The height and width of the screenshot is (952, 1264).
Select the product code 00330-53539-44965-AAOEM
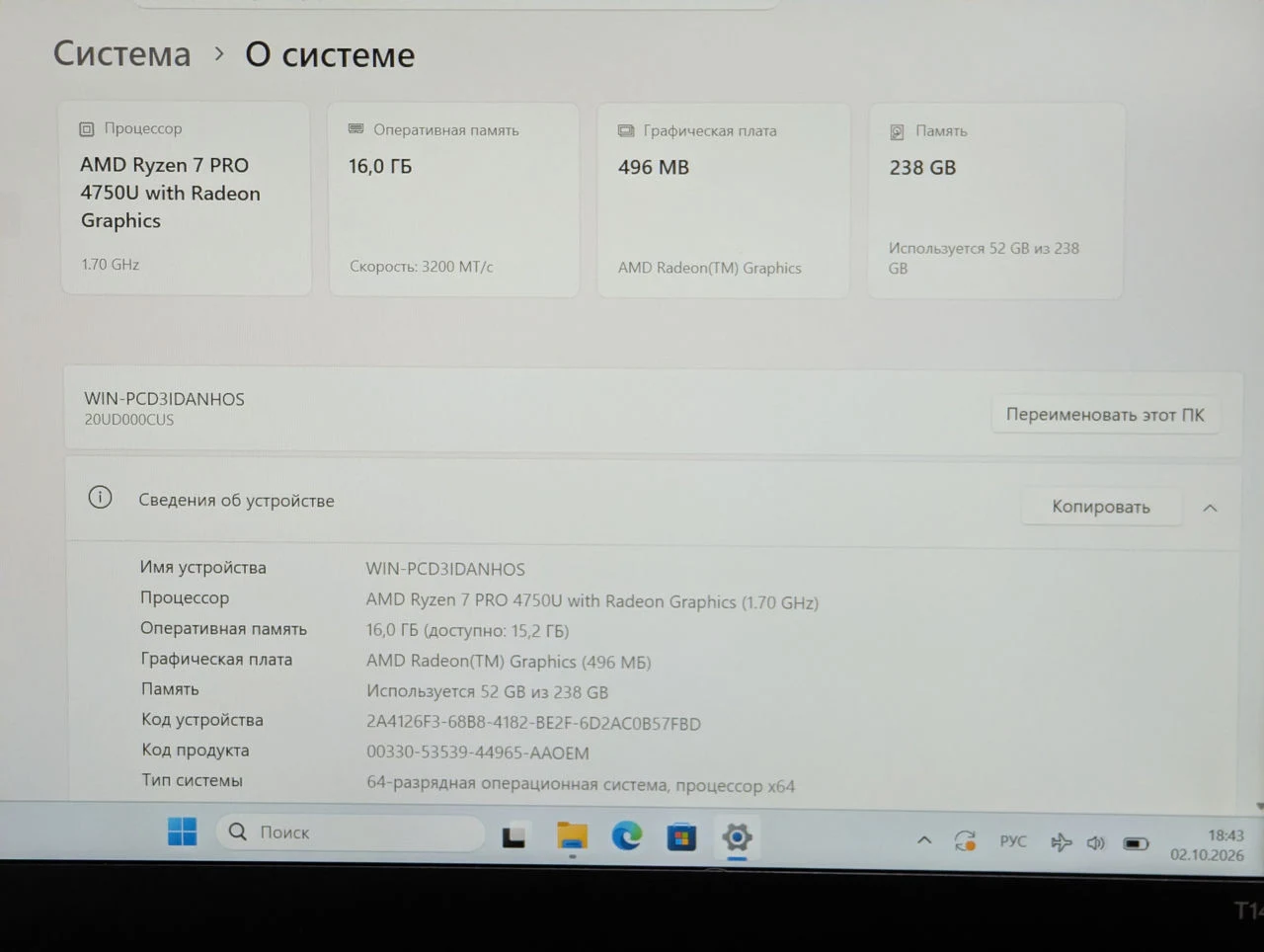[478, 753]
